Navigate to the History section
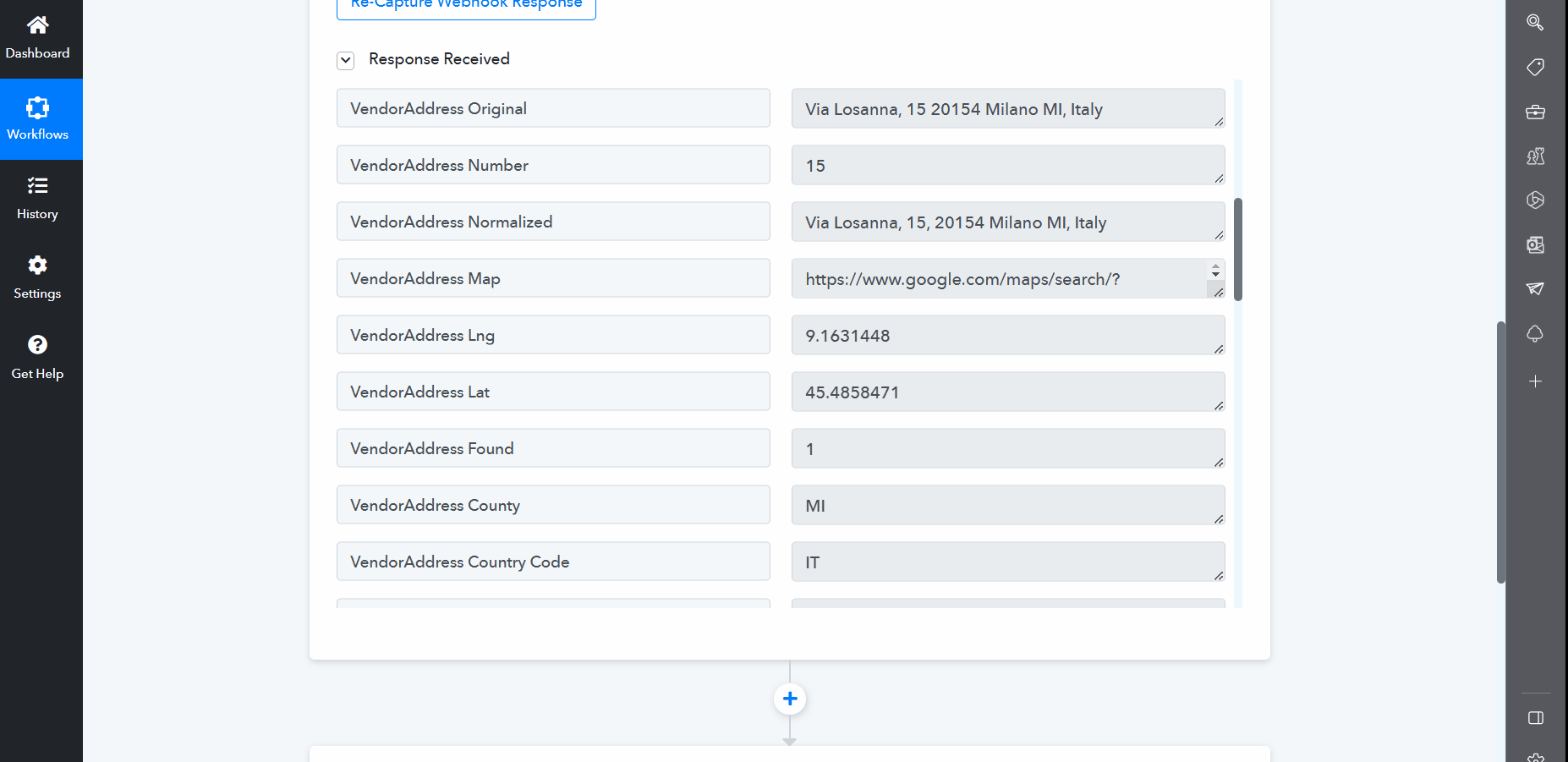Viewport: 1568px width, 762px height. (x=37, y=198)
